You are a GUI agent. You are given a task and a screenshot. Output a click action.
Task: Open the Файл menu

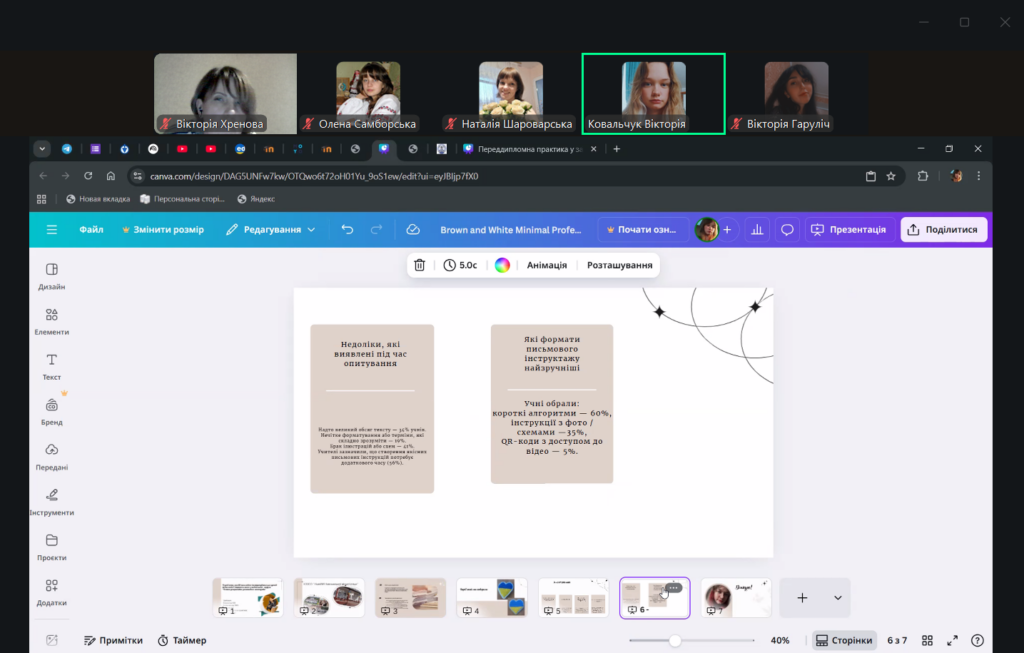coord(91,230)
